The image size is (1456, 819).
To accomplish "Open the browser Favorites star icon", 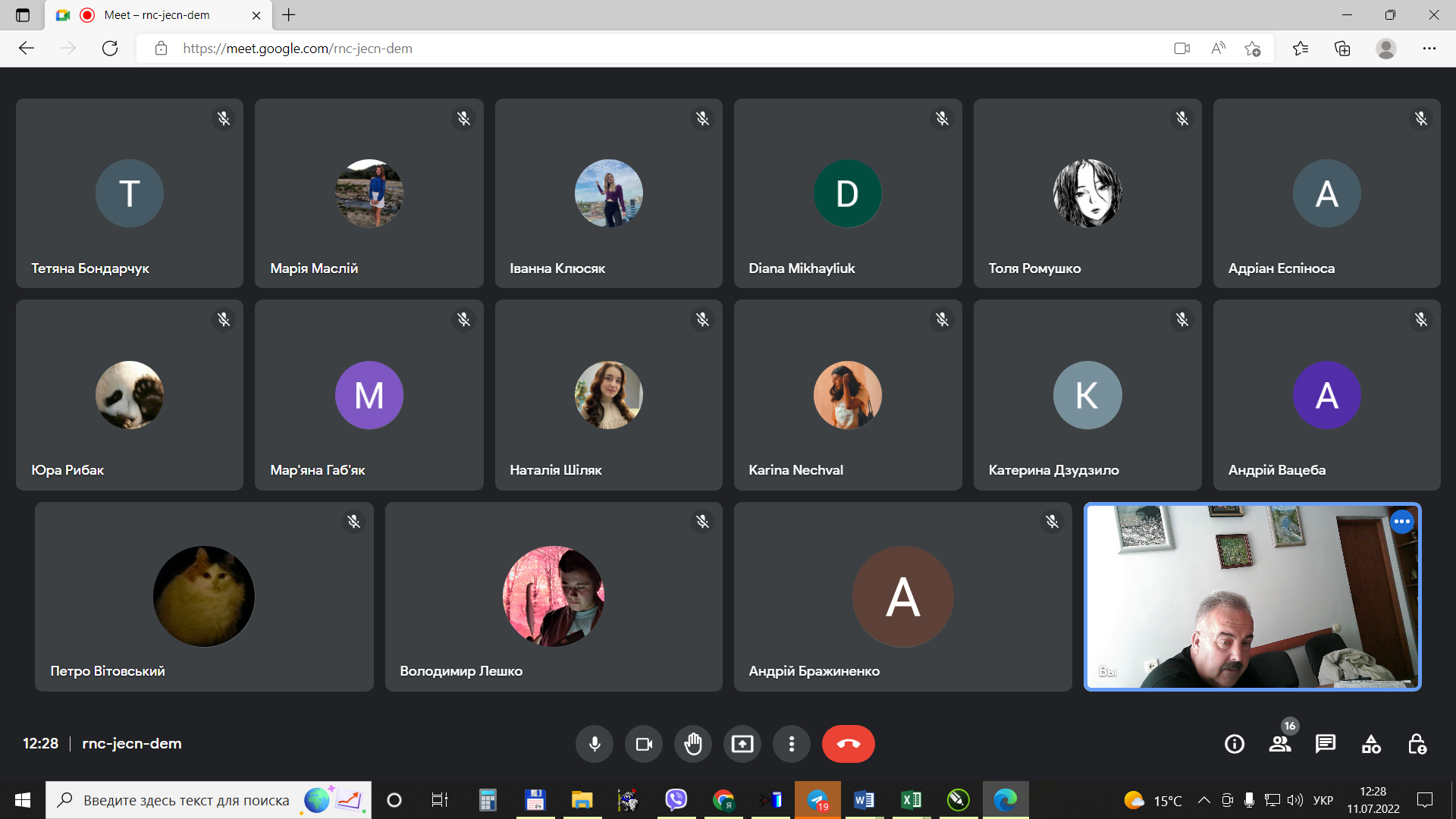I will pos(1301,49).
